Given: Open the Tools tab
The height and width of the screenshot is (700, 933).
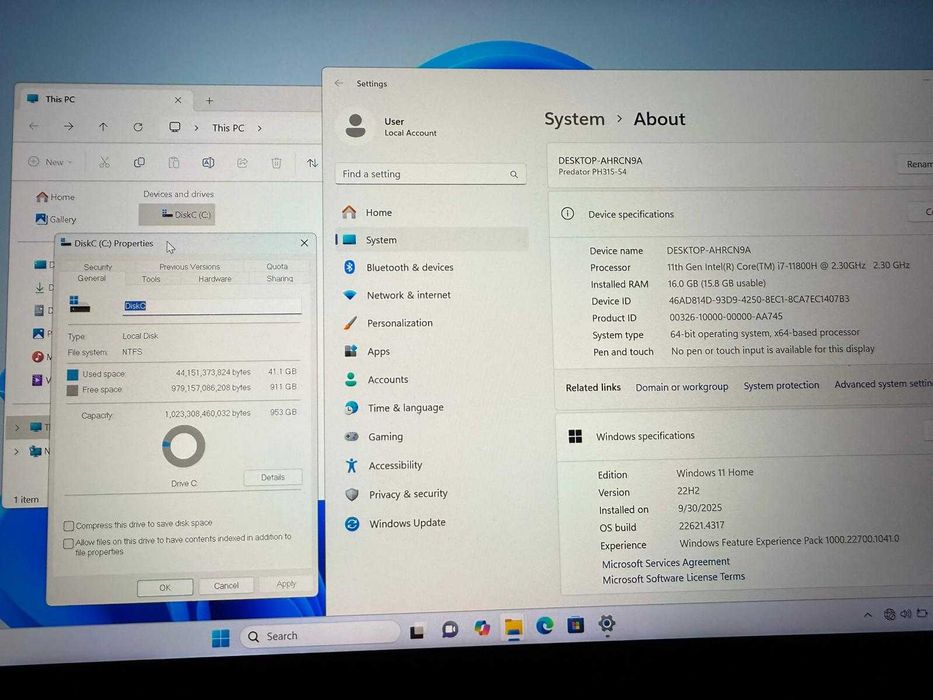Looking at the screenshot, I should tap(151, 279).
